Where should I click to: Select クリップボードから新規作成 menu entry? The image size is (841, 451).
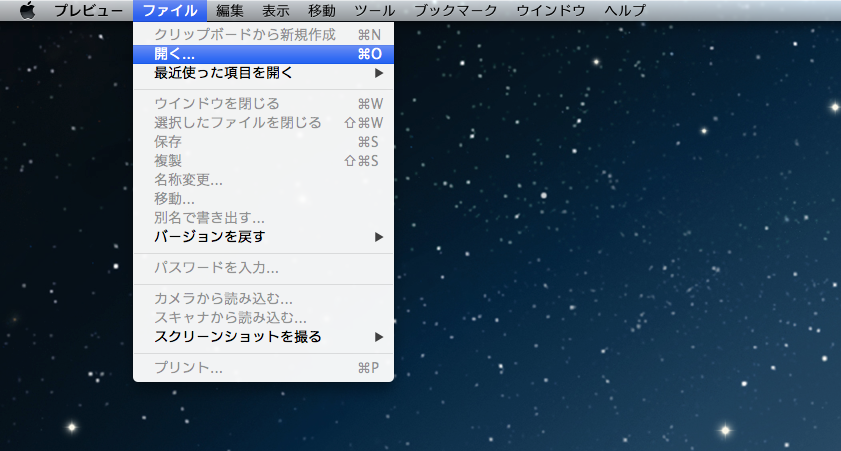pyautogui.click(x=263, y=35)
